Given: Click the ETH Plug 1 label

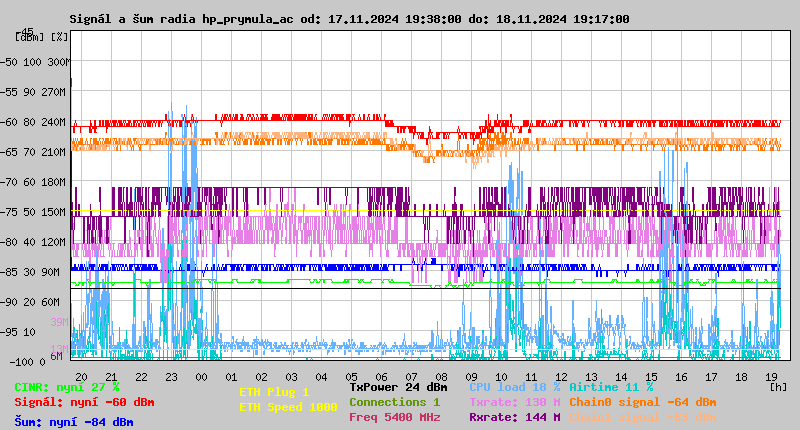Looking at the screenshot, I should pyautogui.click(x=274, y=392).
